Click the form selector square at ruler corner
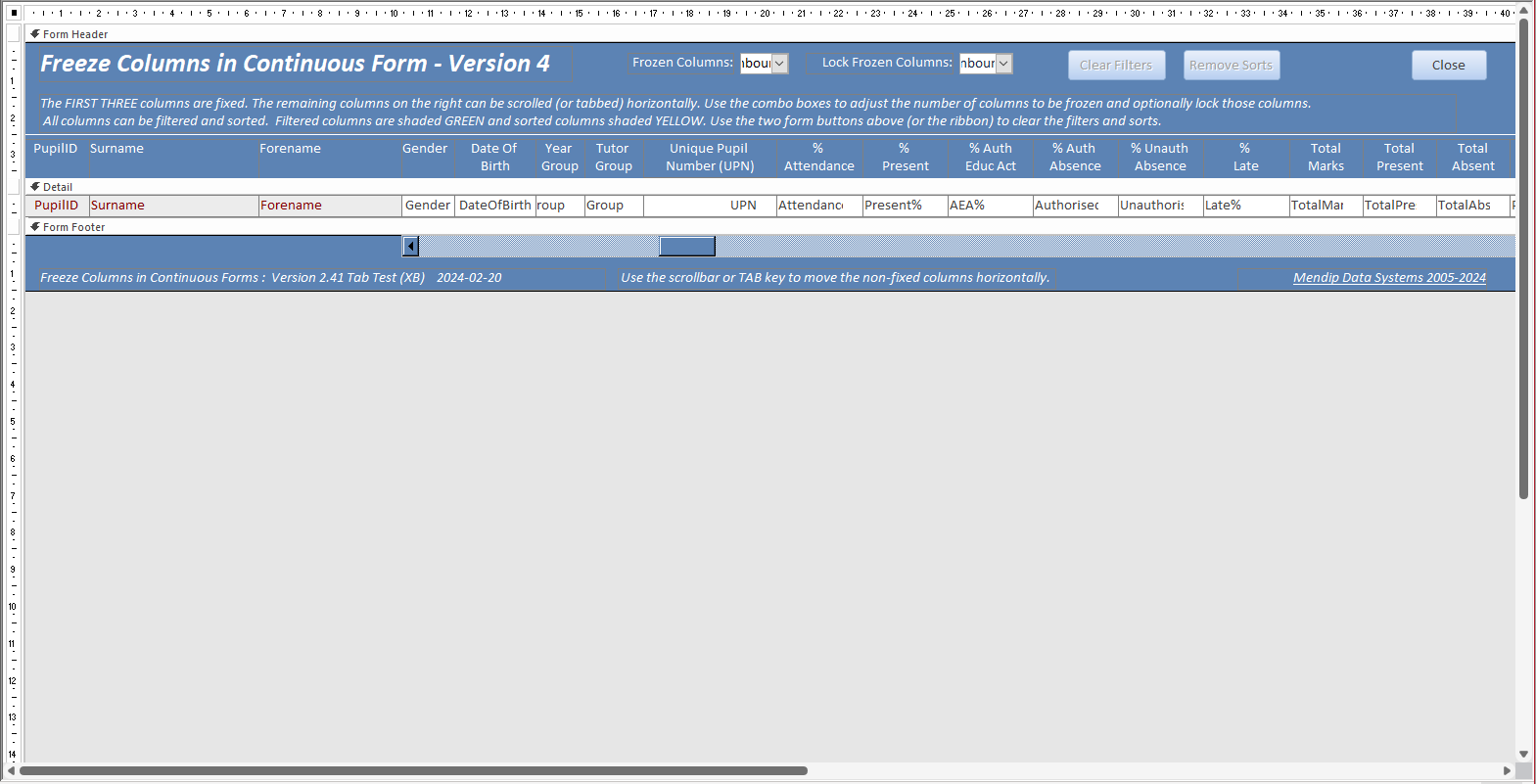Viewport: 1536px width, 784px height. pos(14,13)
